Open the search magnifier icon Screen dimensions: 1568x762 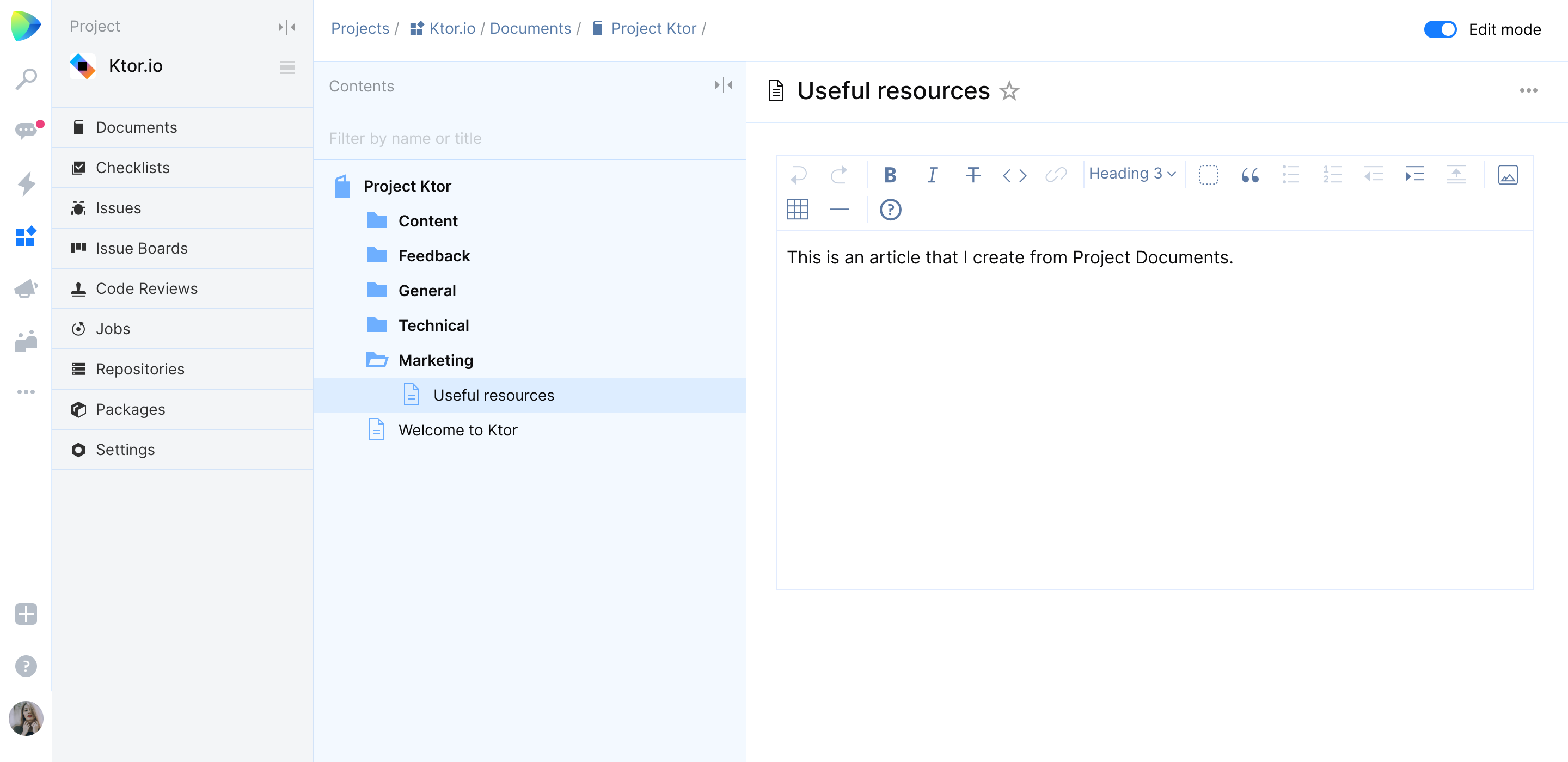click(26, 78)
